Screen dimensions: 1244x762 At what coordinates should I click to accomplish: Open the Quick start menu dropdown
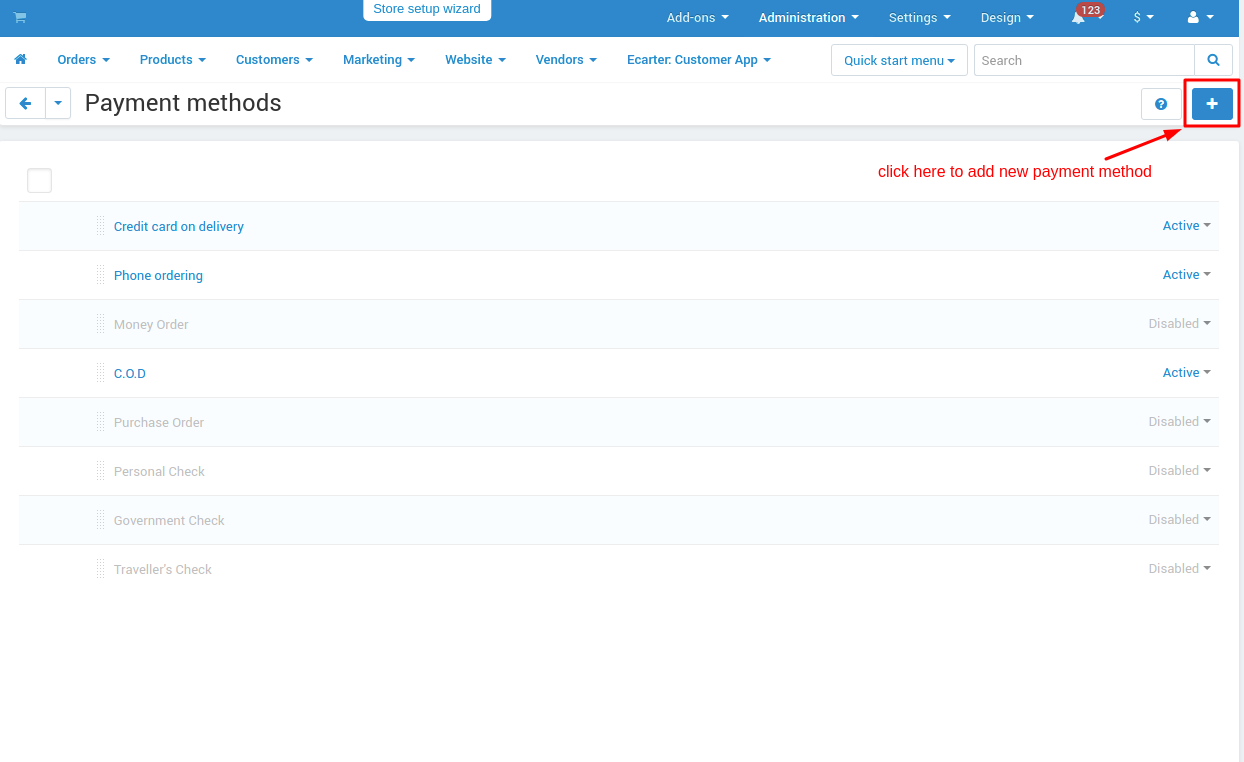[898, 60]
